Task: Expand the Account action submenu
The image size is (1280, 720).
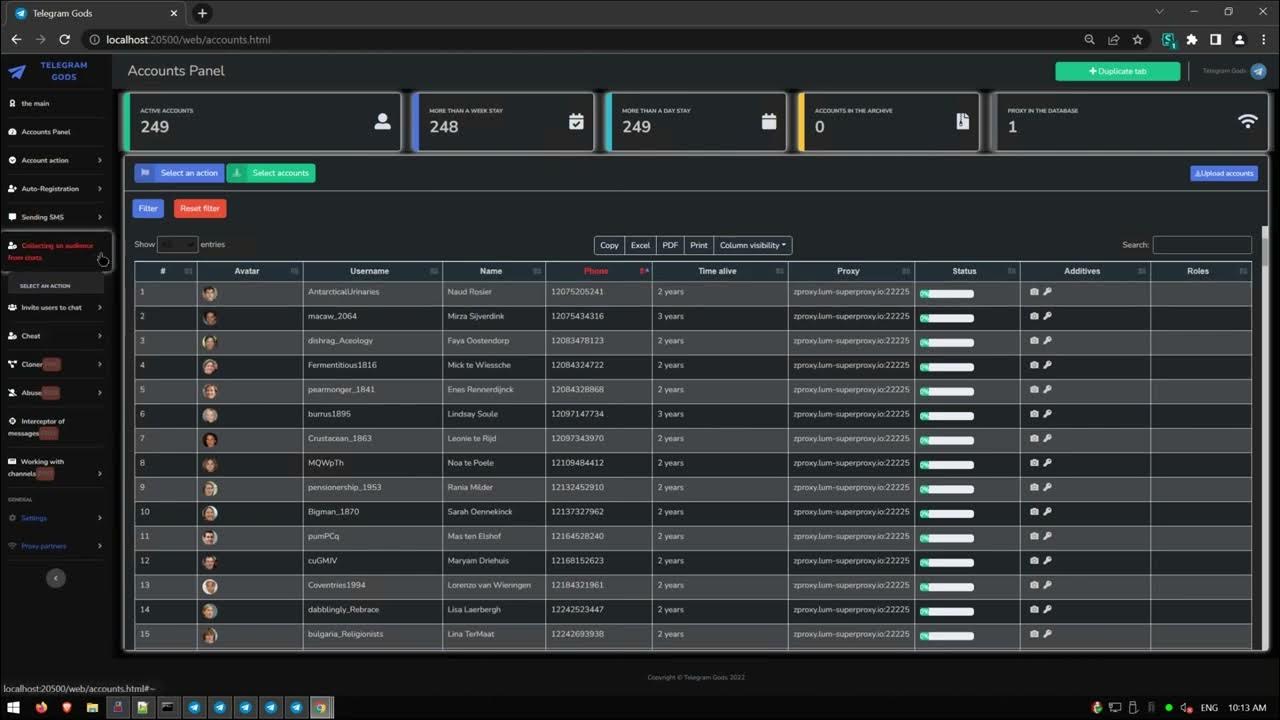Action: [55, 160]
